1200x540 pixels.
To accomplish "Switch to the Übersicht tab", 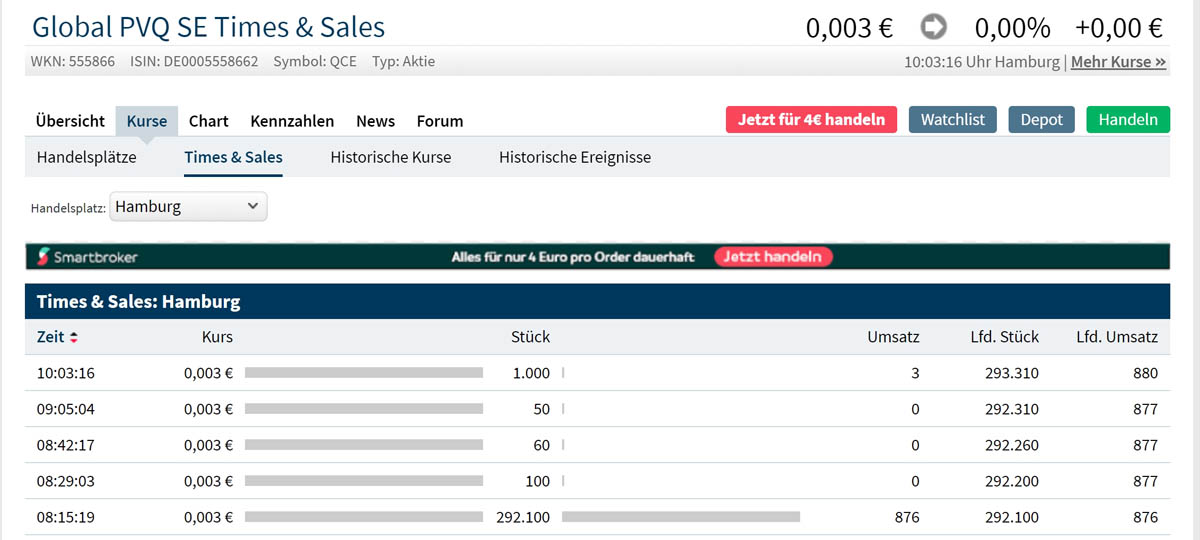I will click(x=70, y=121).
